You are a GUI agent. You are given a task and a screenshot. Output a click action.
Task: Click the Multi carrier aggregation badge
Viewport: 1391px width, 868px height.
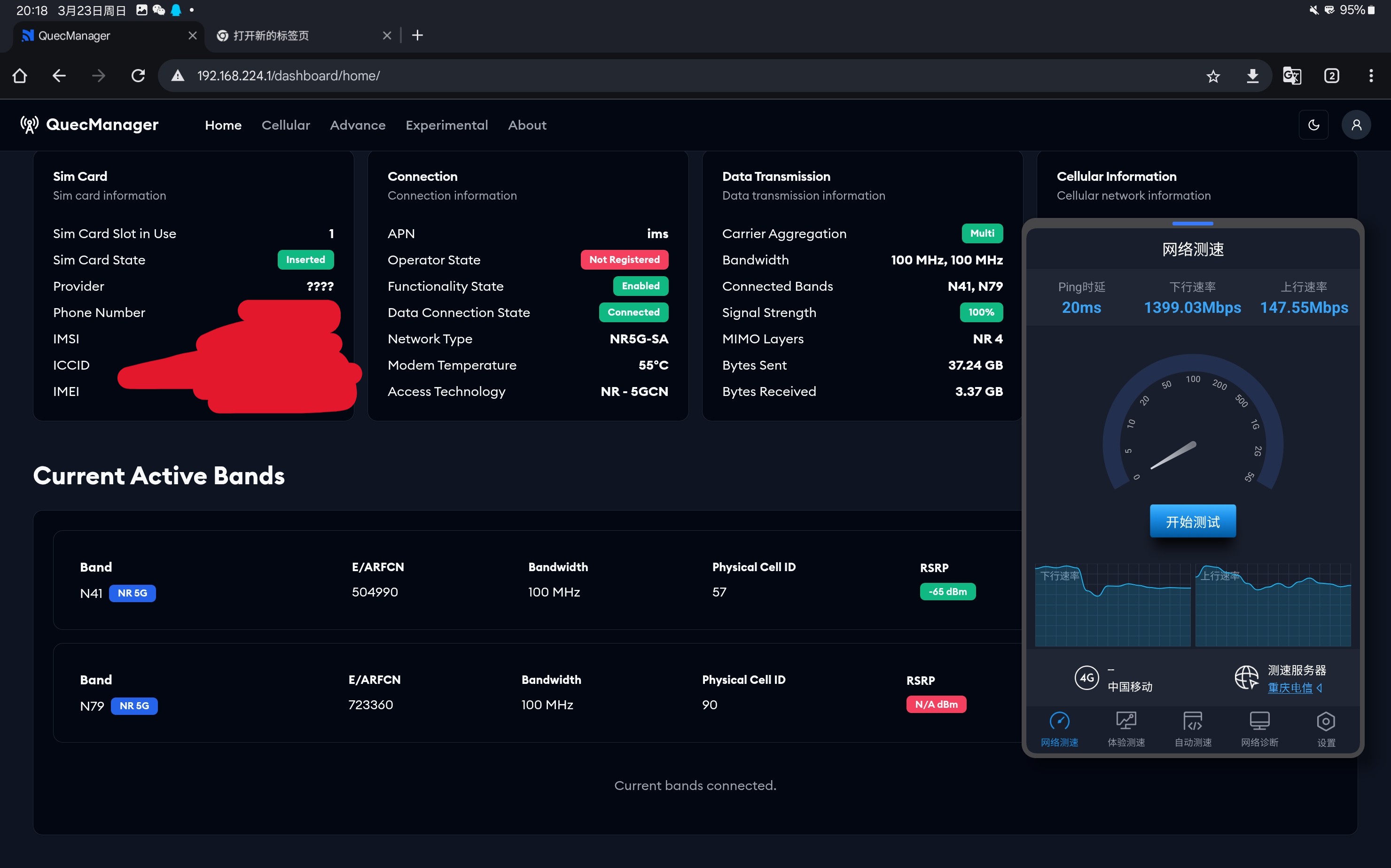pos(982,233)
